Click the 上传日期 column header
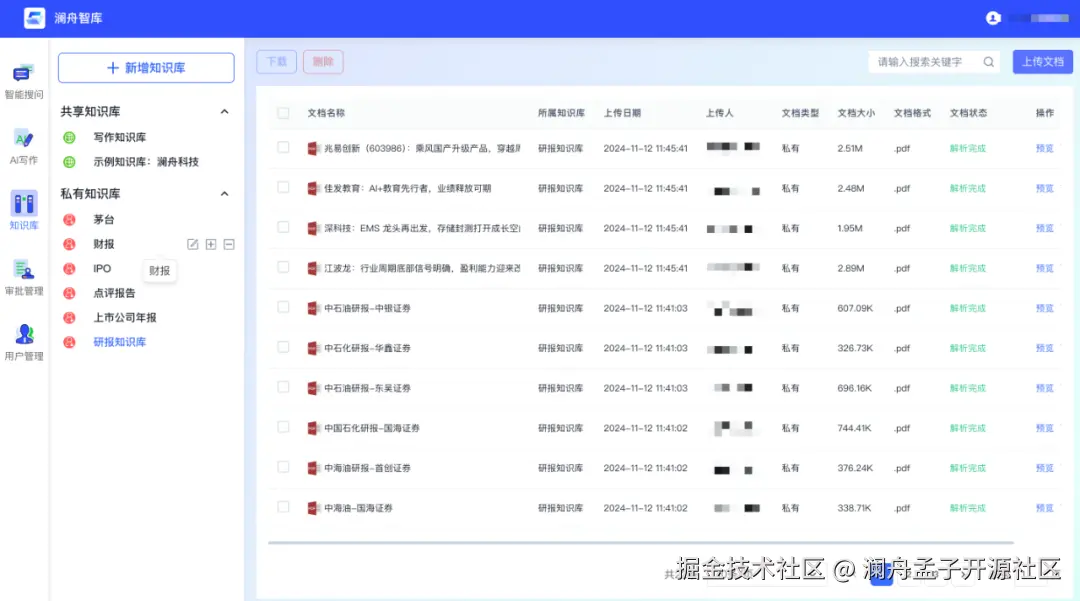Viewport: 1080px width, 601px height. click(x=622, y=113)
